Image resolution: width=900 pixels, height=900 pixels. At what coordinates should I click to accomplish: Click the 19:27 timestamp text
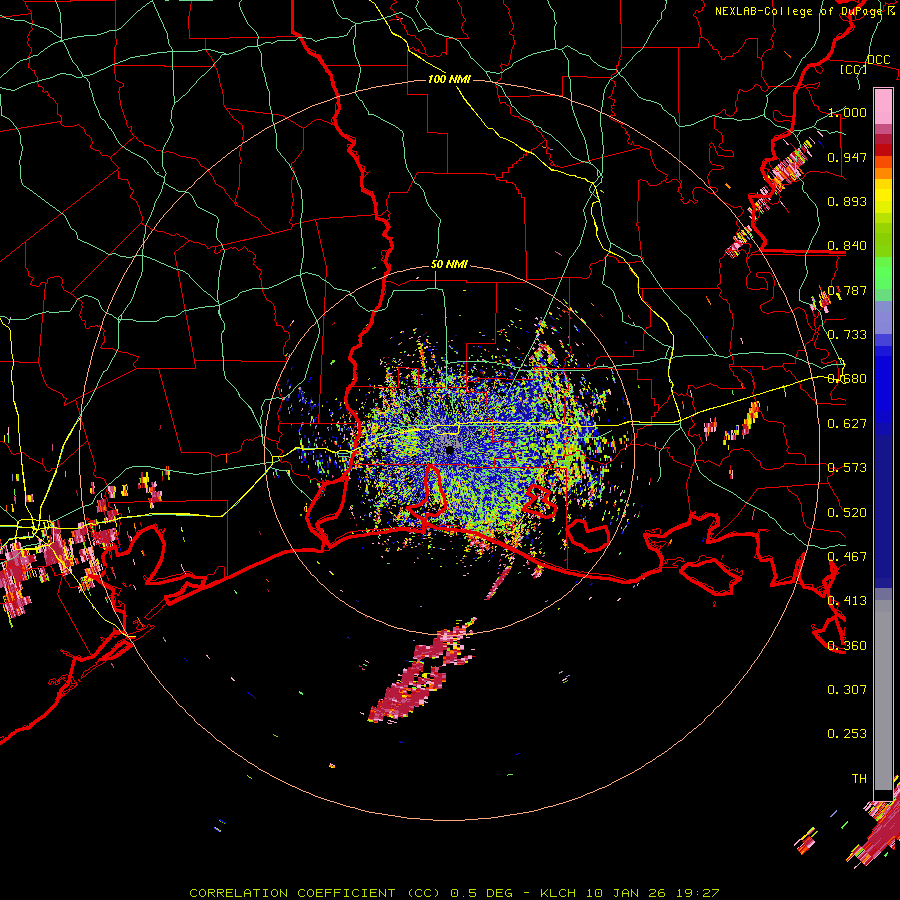697,893
